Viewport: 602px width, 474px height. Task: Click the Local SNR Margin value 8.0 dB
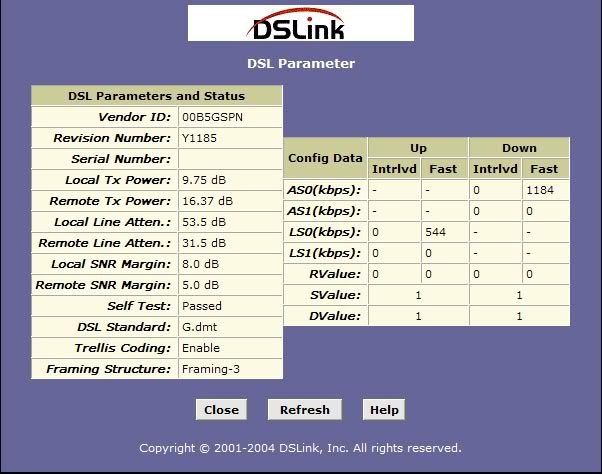[200, 264]
